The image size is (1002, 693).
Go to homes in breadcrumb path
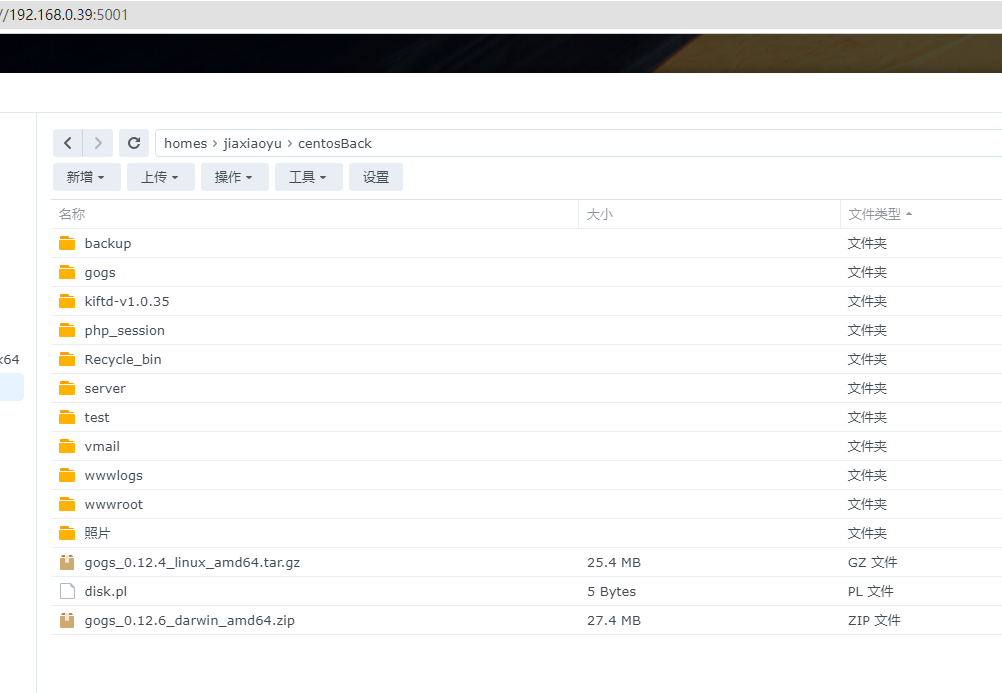[185, 143]
